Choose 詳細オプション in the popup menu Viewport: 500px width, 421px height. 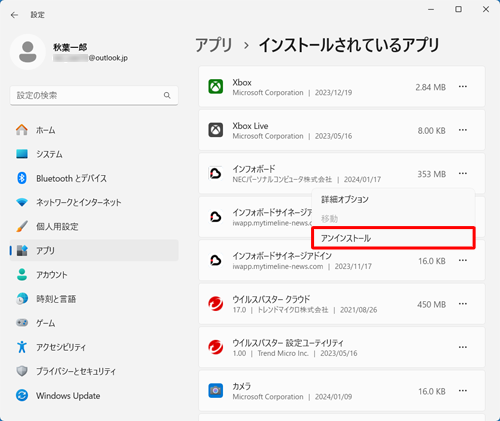393,199
